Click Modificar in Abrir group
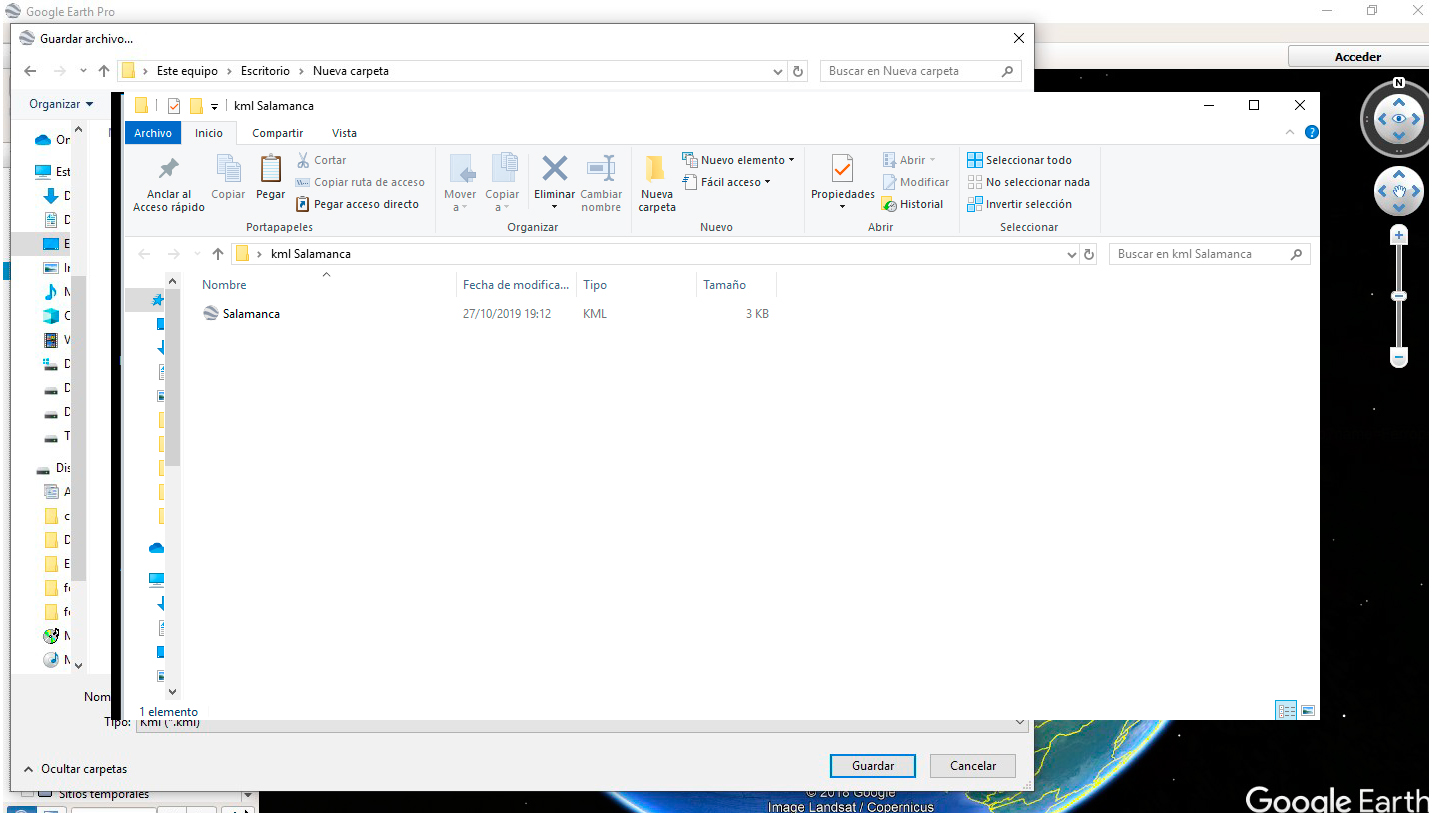The image size is (1432, 813). 915,182
